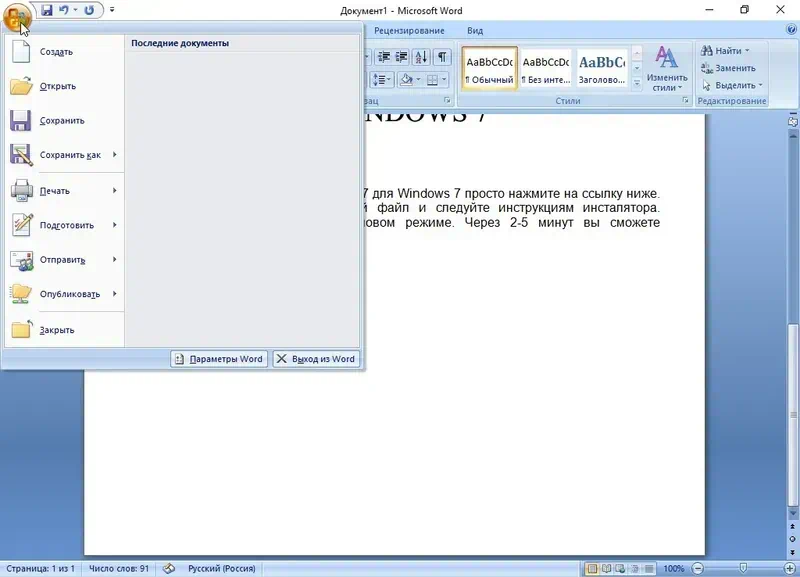Click Выход из Word button
This screenshot has height=577, width=800.
tap(316, 359)
